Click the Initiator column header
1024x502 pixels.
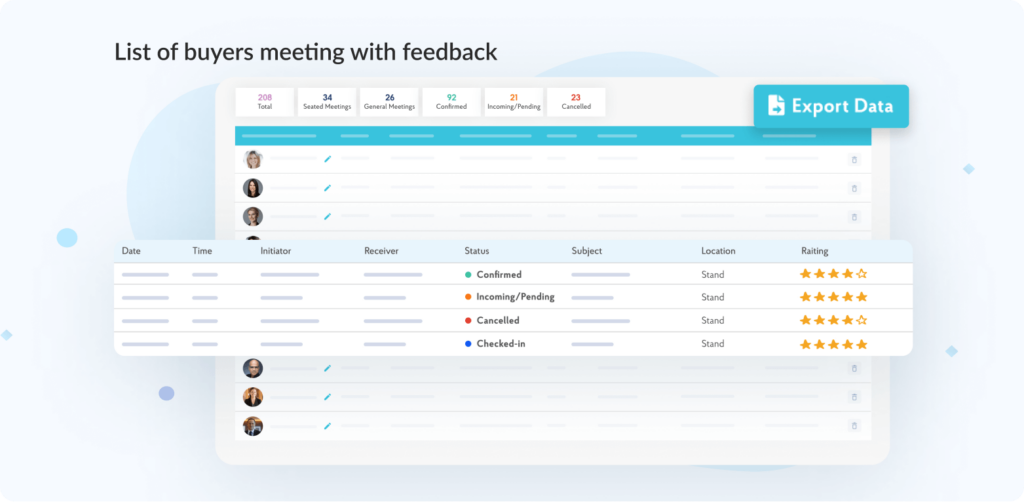pos(276,251)
